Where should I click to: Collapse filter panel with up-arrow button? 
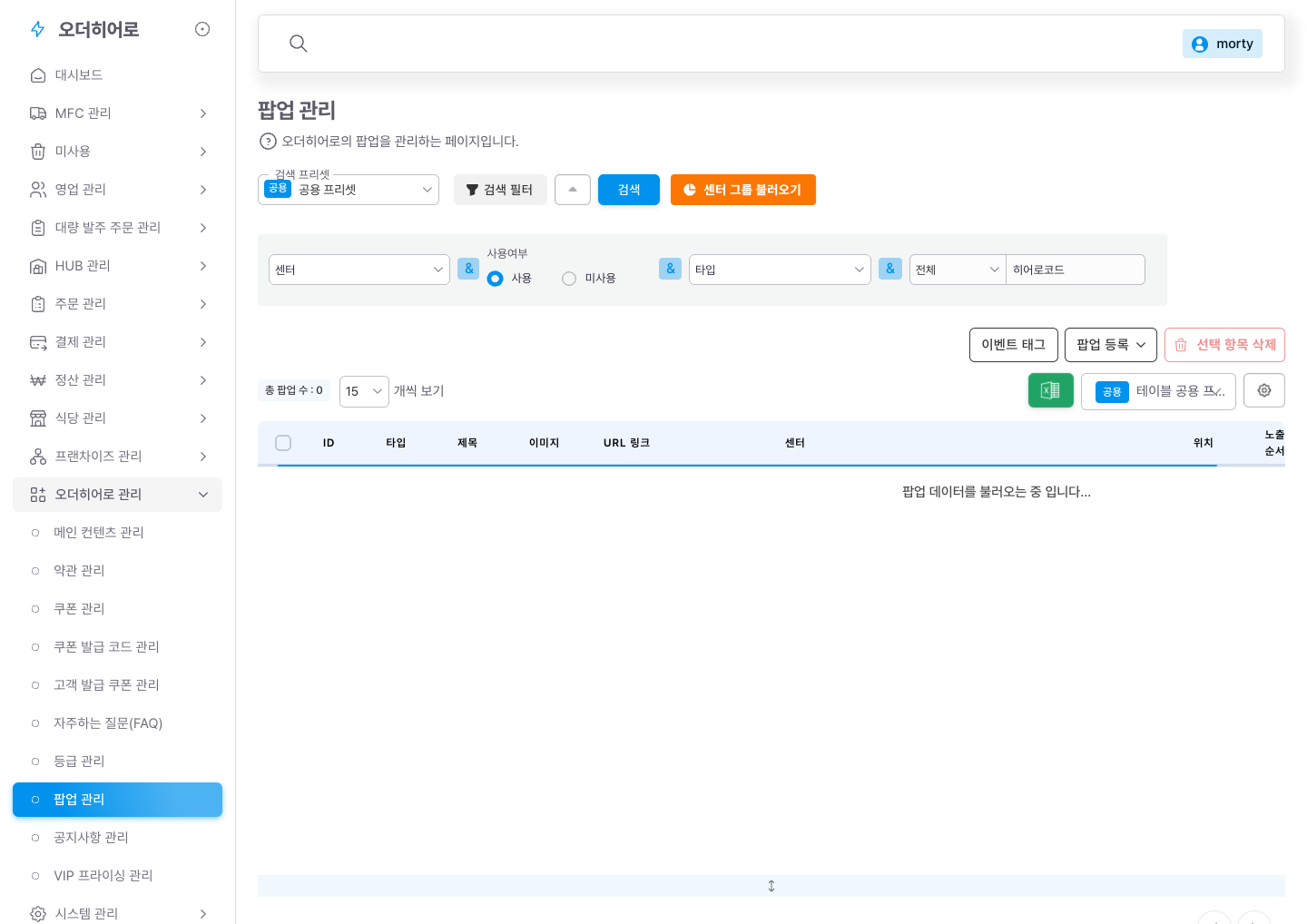point(573,190)
